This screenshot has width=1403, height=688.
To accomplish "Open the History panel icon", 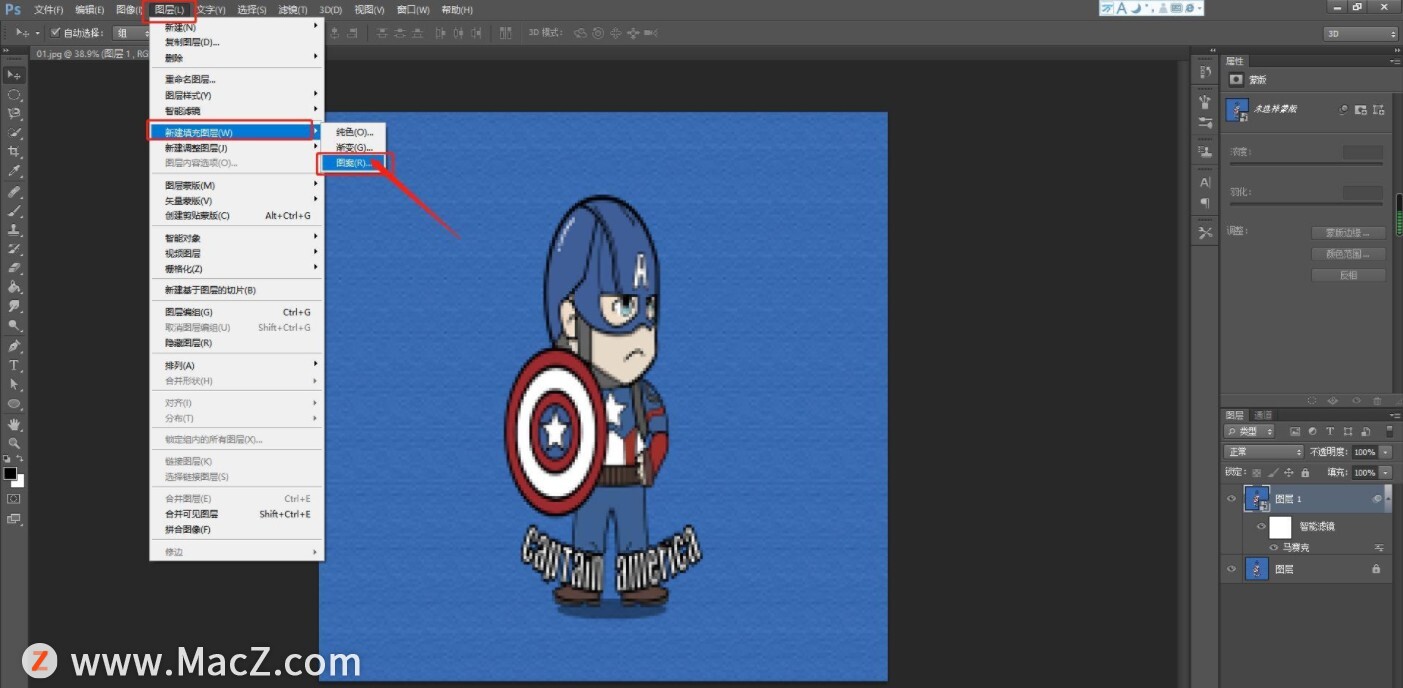I will click(x=1205, y=73).
